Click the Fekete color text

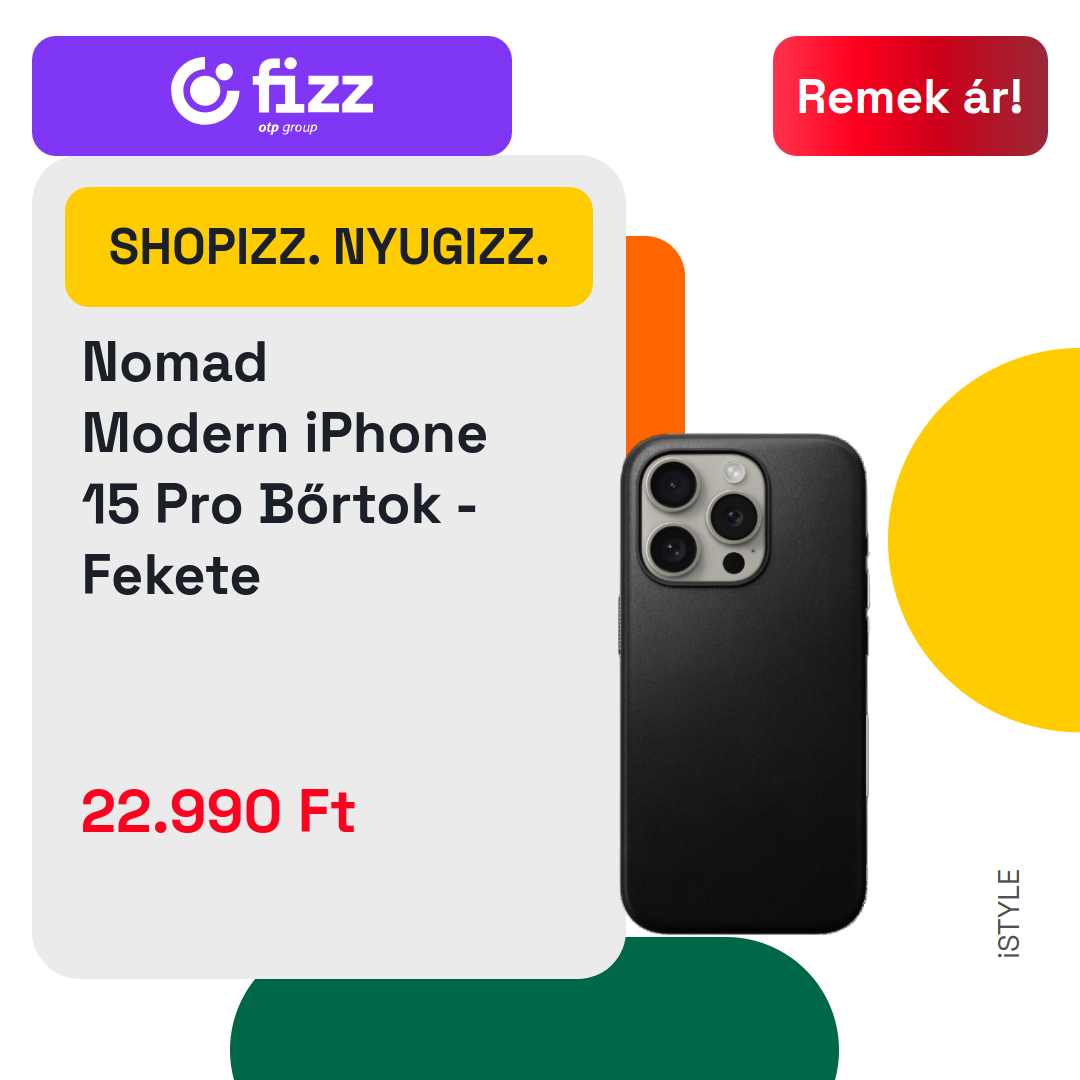172,575
